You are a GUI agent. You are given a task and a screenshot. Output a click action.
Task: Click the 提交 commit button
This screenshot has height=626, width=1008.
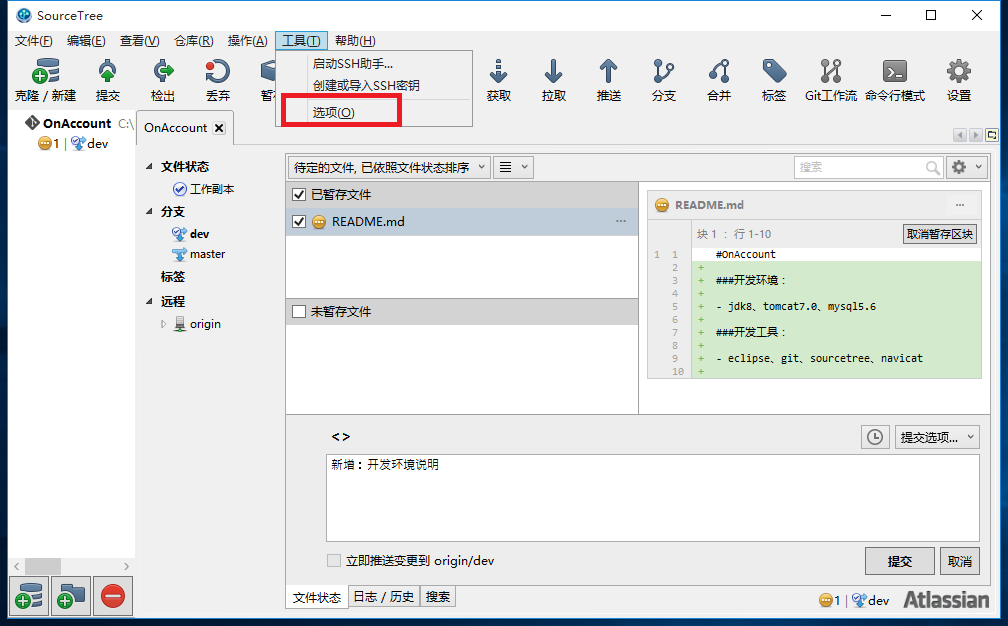[899, 561]
